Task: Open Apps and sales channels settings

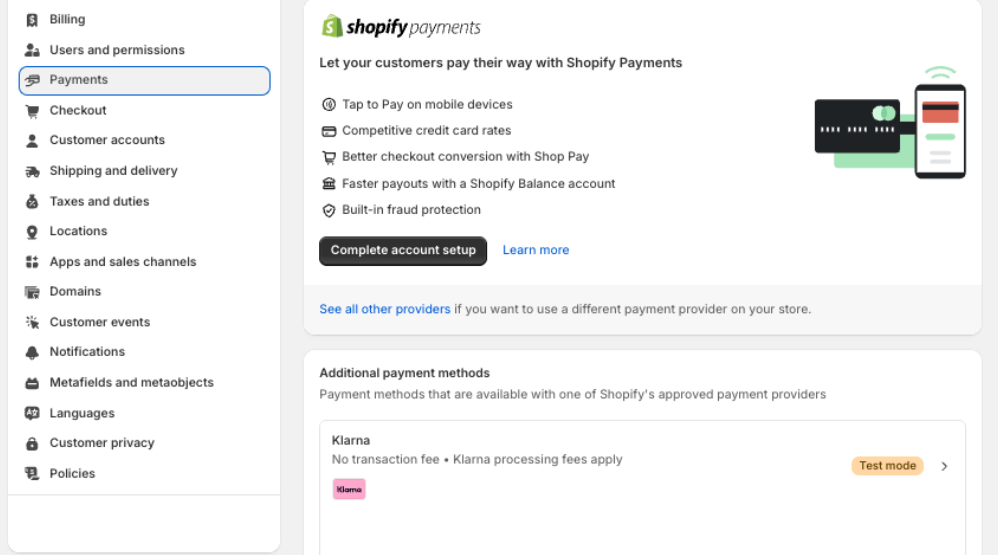Action: coord(122,262)
